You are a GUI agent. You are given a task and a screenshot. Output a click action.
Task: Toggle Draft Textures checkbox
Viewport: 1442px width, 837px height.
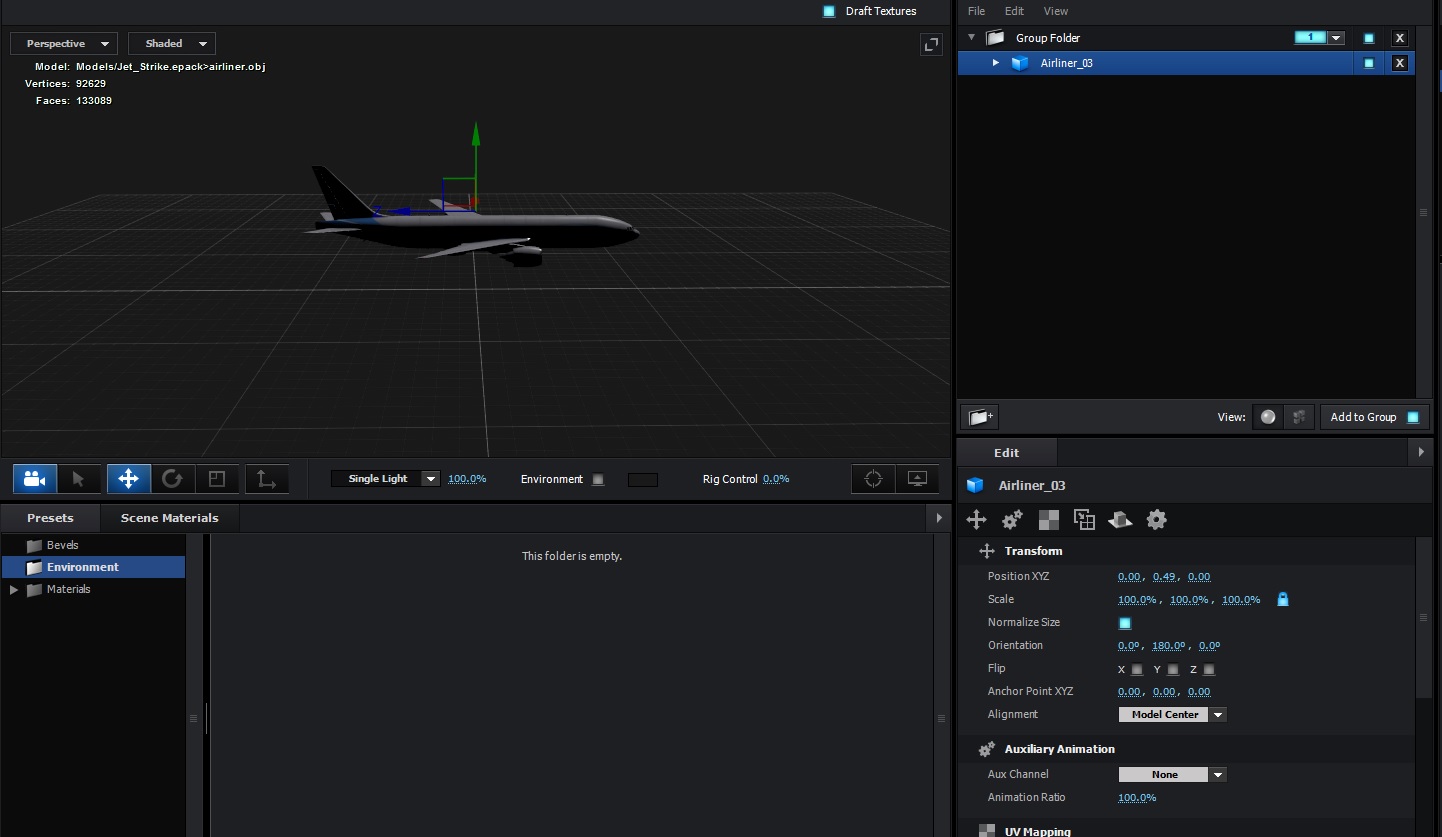(x=829, y=12)
